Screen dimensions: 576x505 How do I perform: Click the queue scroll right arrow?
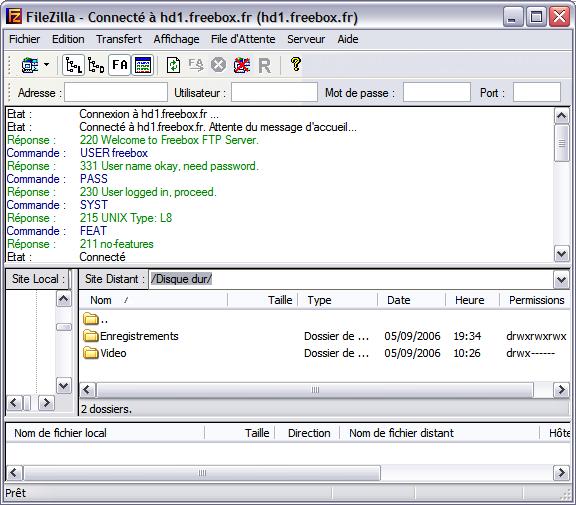[x=561, y=473]
